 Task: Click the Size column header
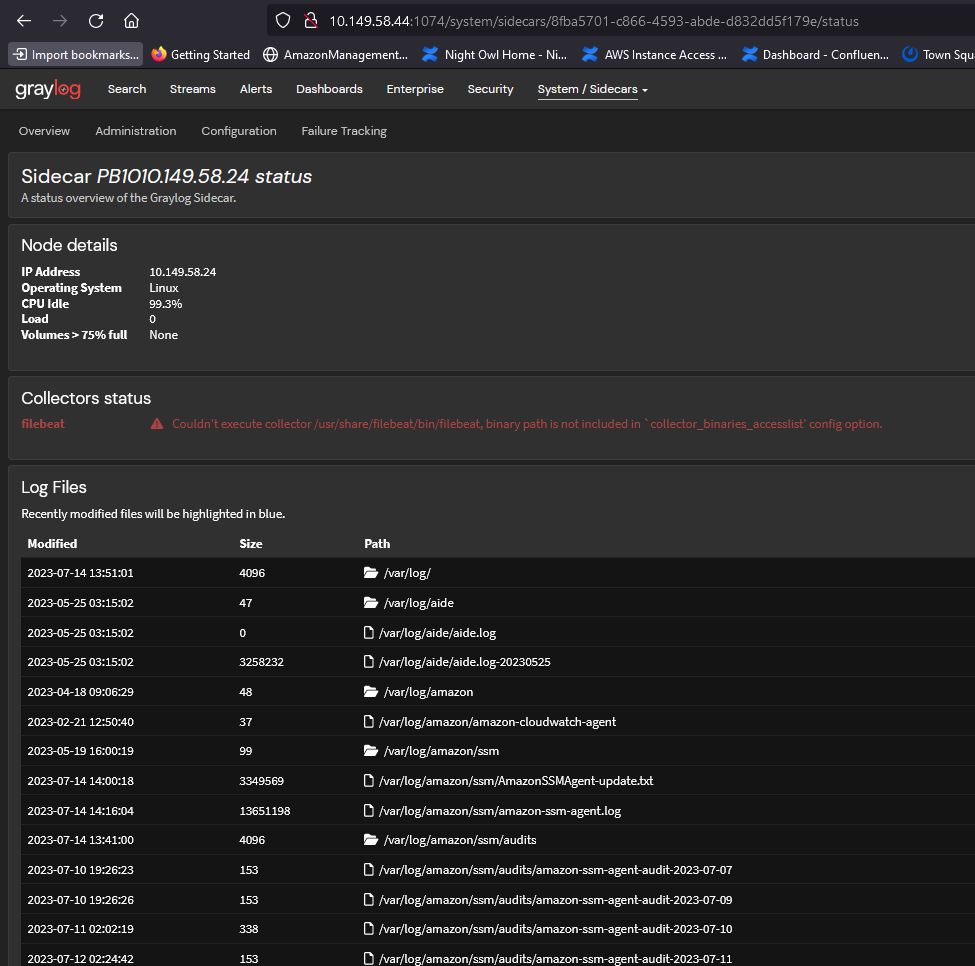click(x=251, y=544)
